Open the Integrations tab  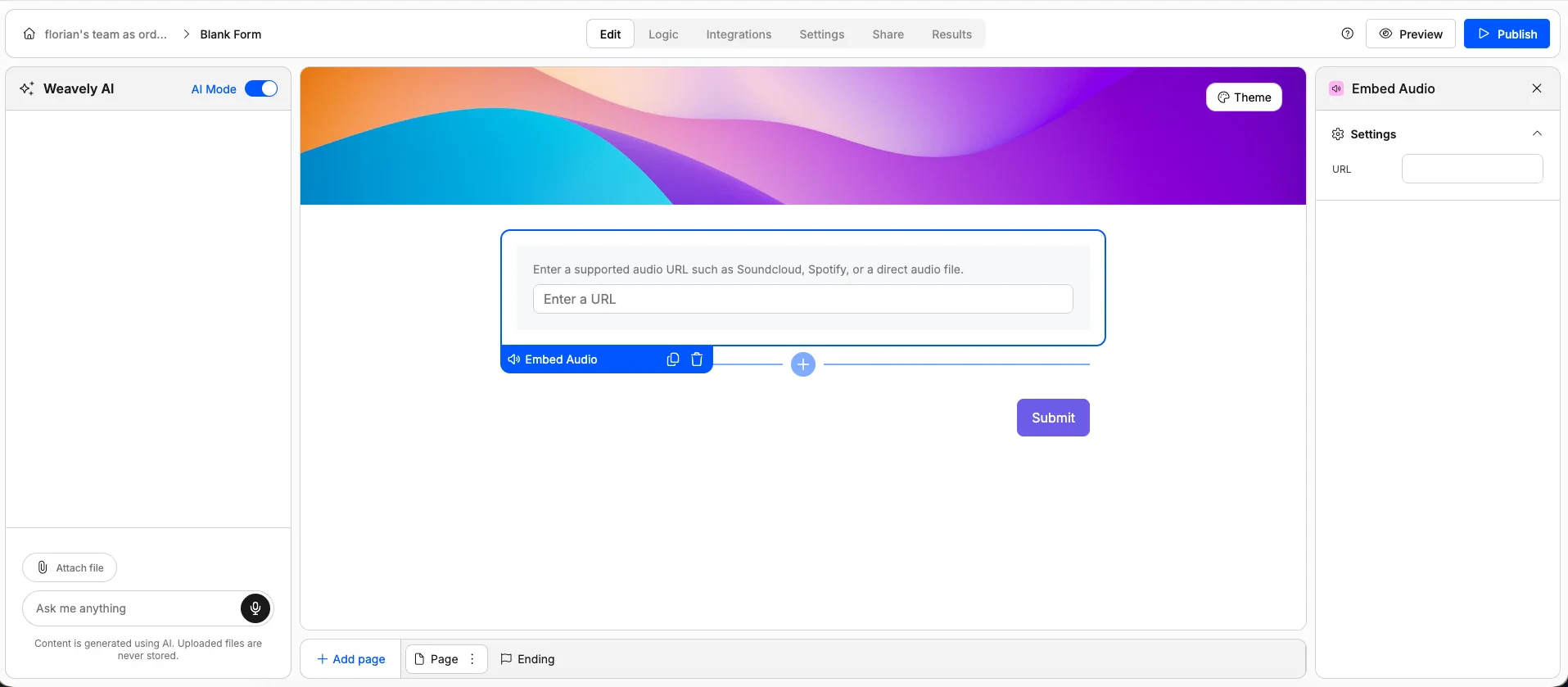(x=739, y=34)
